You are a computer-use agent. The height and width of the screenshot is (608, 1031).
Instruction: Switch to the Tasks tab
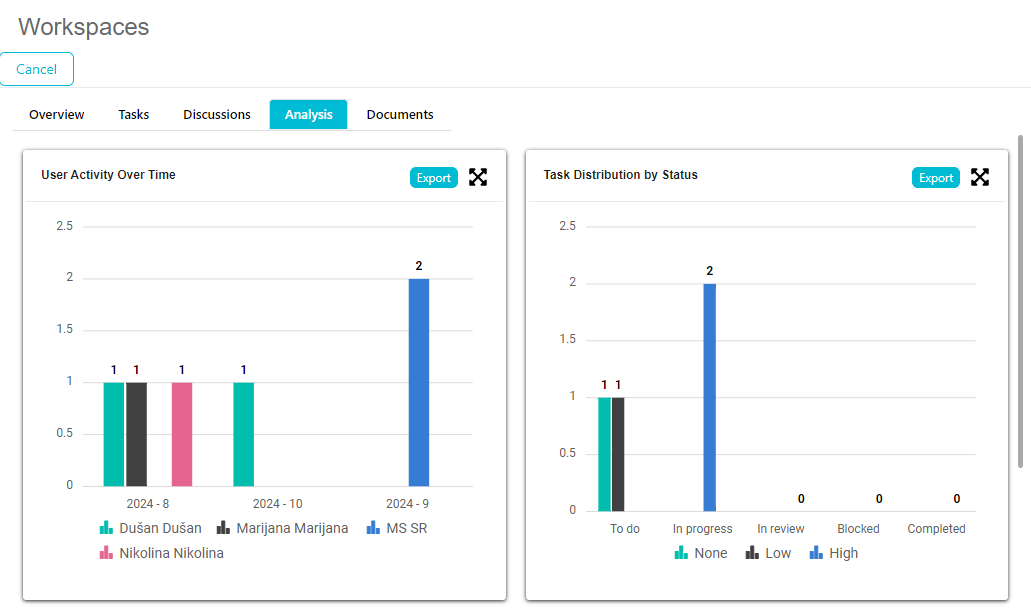point(134,115)
